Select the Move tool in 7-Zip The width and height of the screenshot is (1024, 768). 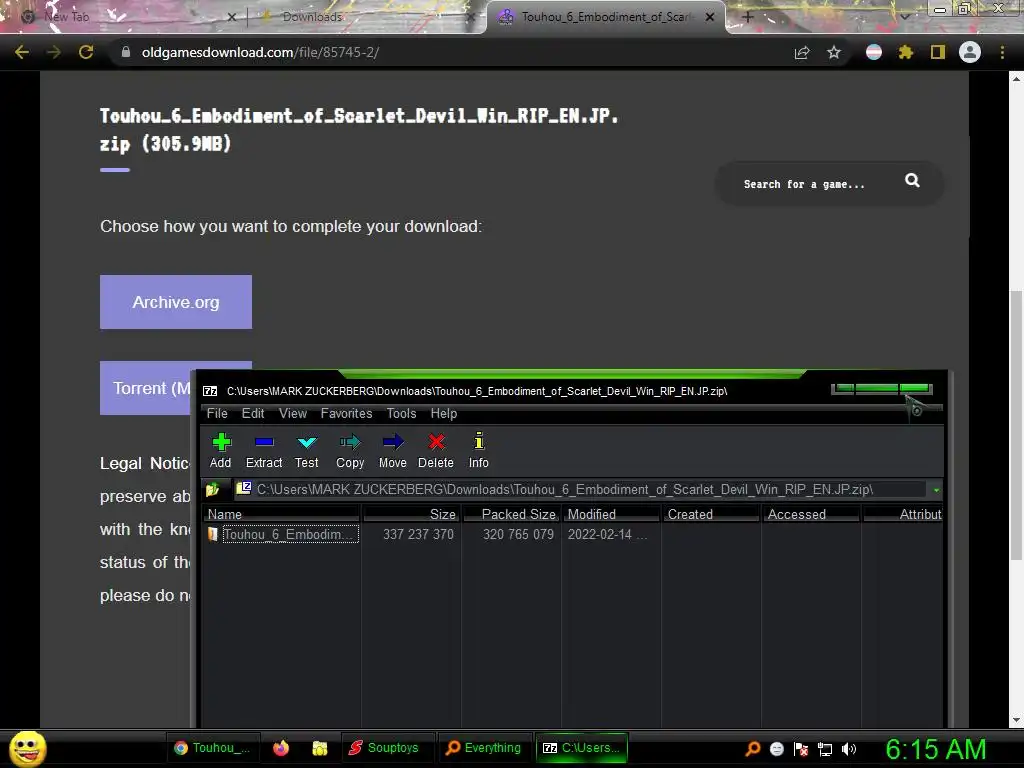pyautogui.click(x=392, y=451)
